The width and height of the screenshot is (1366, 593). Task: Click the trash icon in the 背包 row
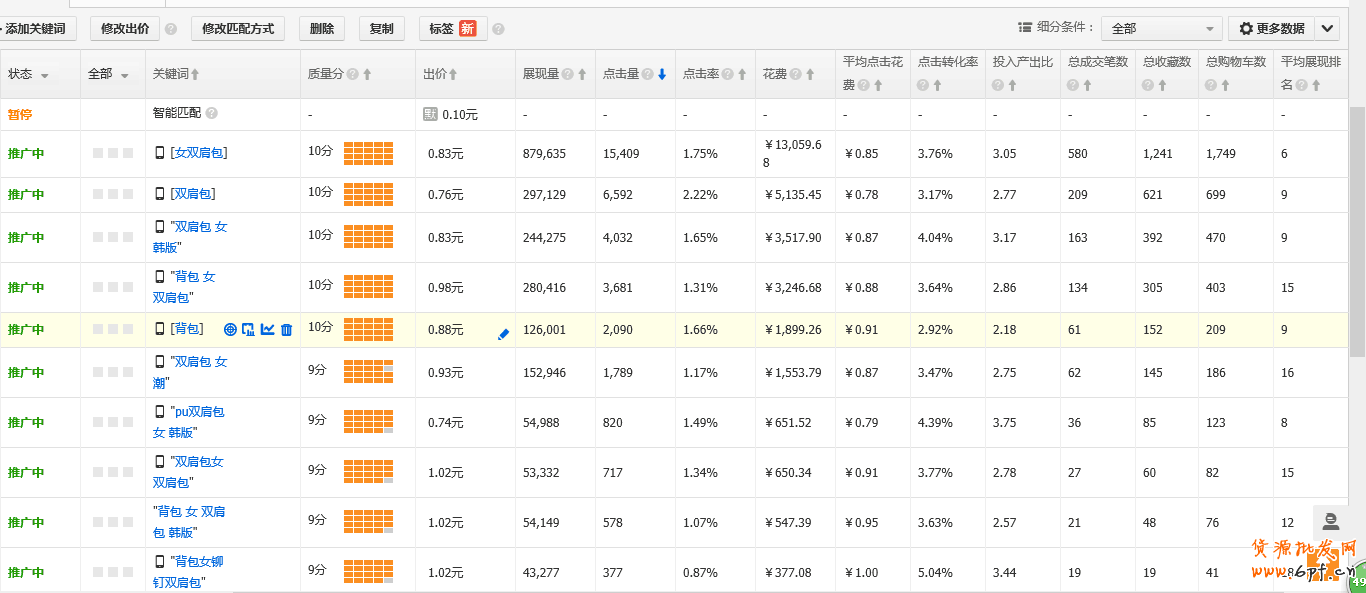[x=286, y=329]
